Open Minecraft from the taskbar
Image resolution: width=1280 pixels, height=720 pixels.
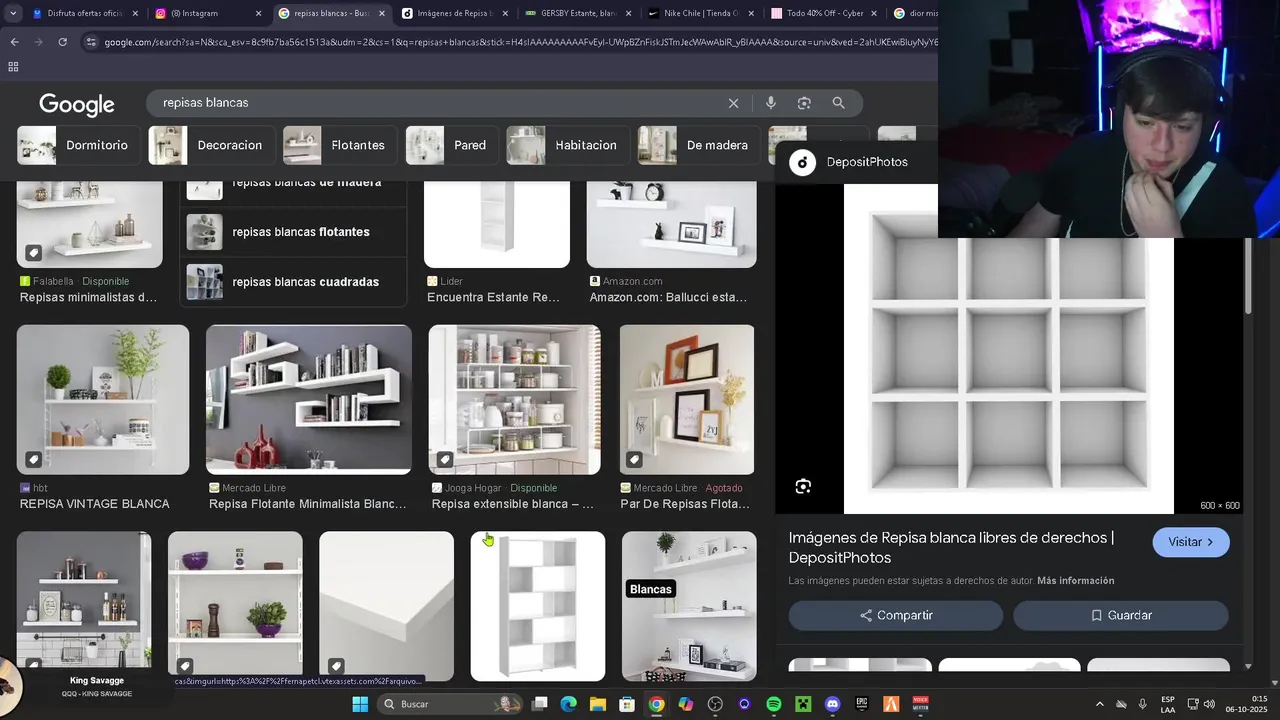pos(803,704)
